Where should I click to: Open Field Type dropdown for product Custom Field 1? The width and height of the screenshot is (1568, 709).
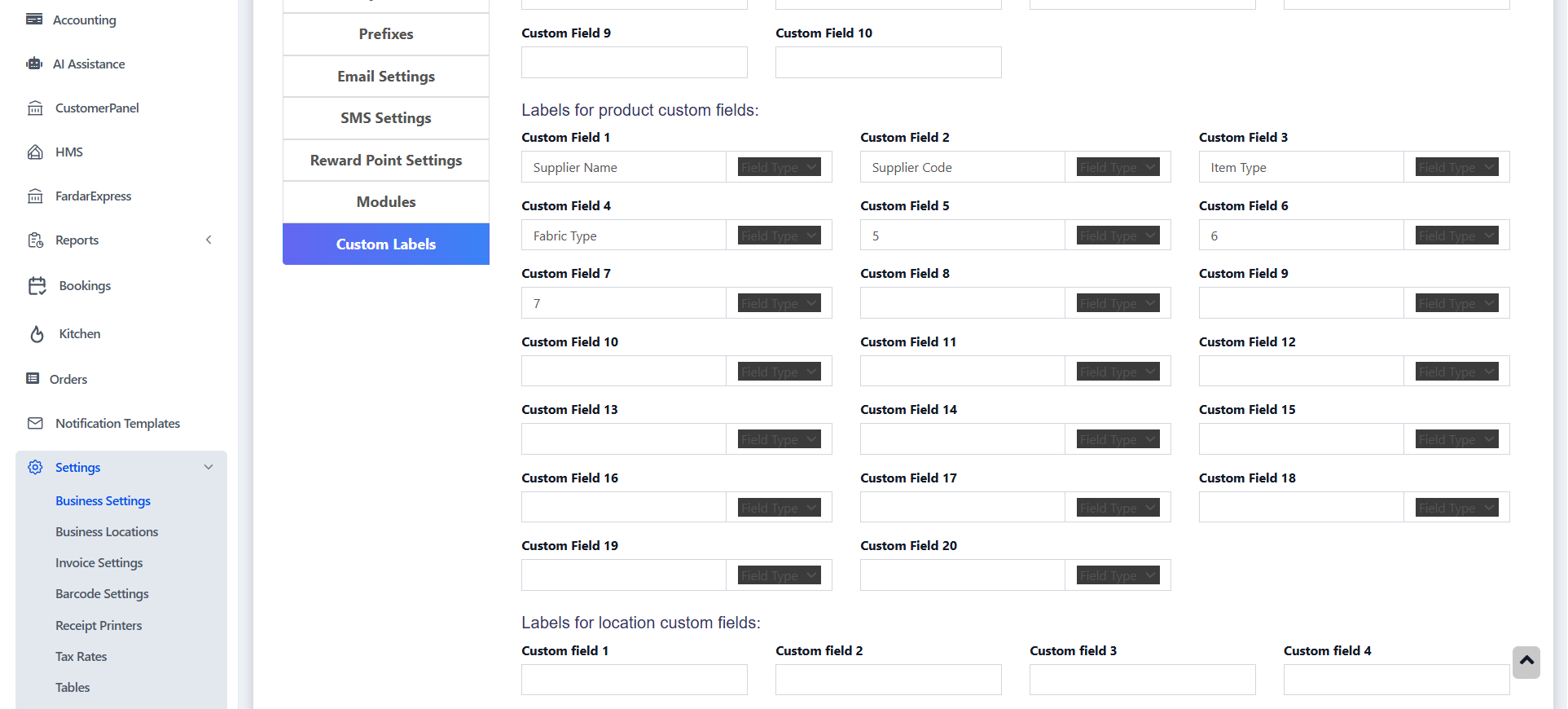point(779,167)
